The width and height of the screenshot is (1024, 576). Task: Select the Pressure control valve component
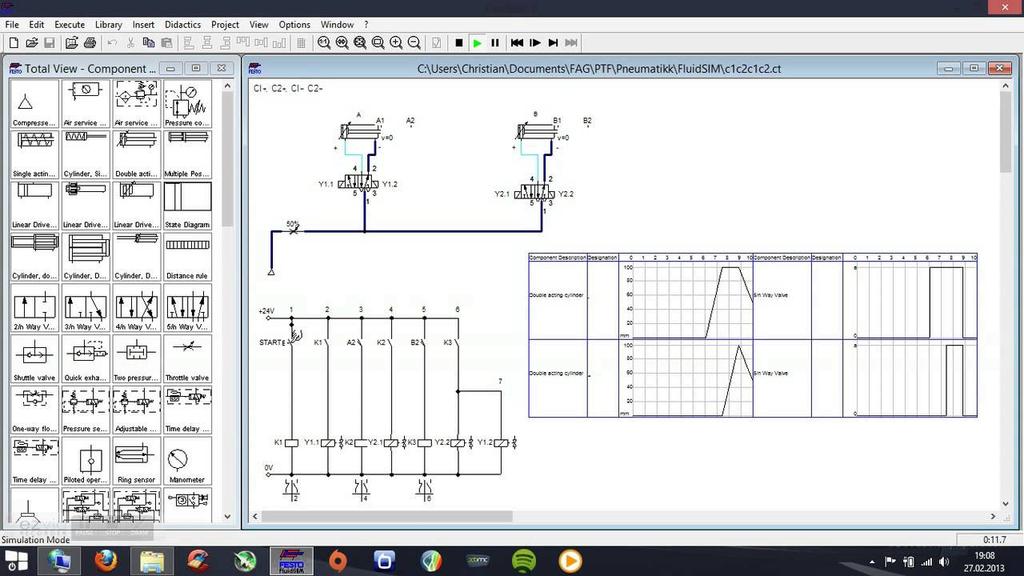click(187, 104)
